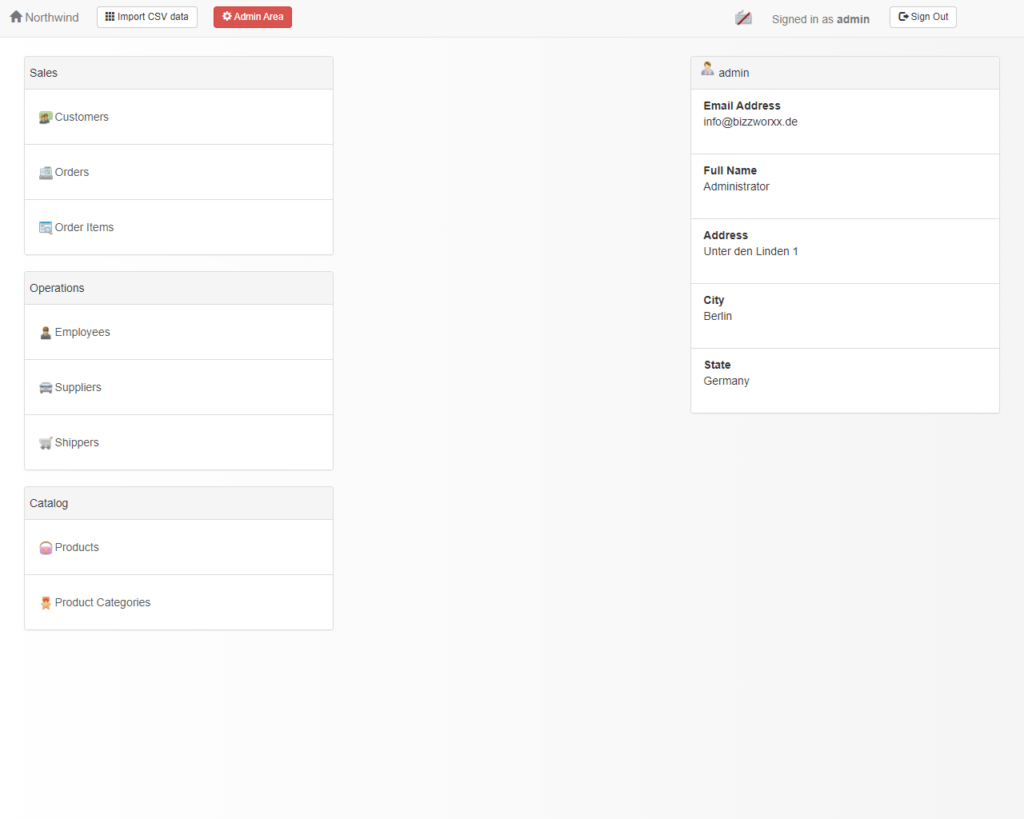Click the Operations panel heading
Screen dimensions: 1024x819
click(57, 288)
